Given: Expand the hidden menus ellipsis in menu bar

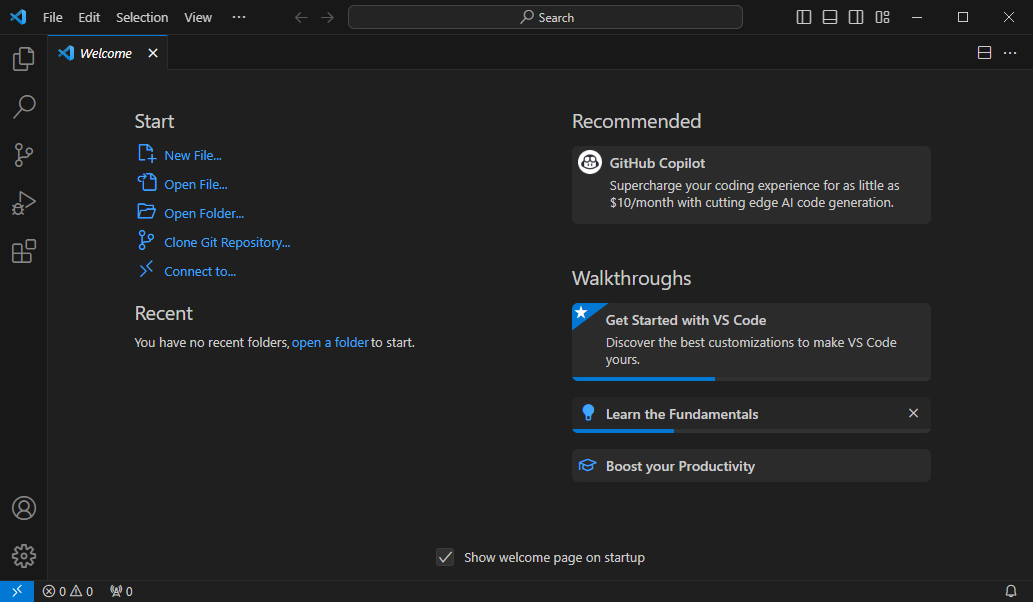Looking at the screenshot, I should (x=238, y=17).
